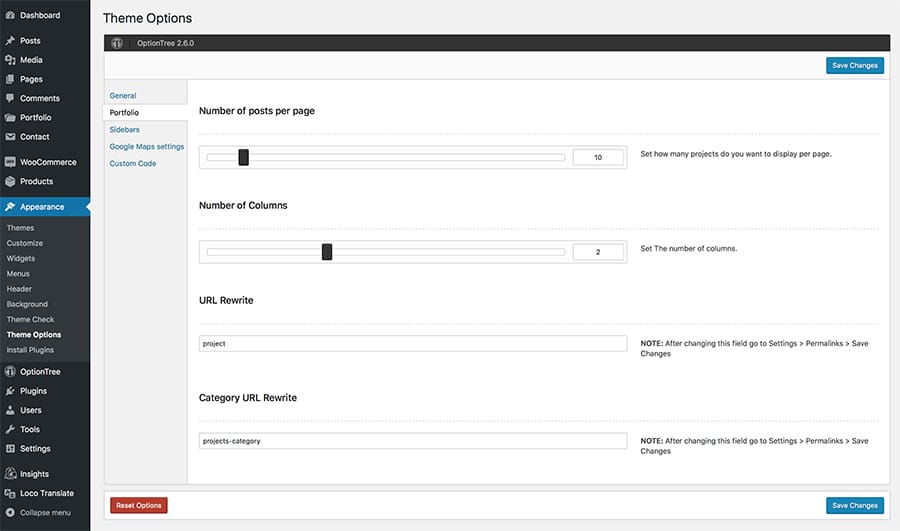This screenshot has width=900, height=531.
Task: Click the Comments bubble icon
Action: click(x=10, y=98)
